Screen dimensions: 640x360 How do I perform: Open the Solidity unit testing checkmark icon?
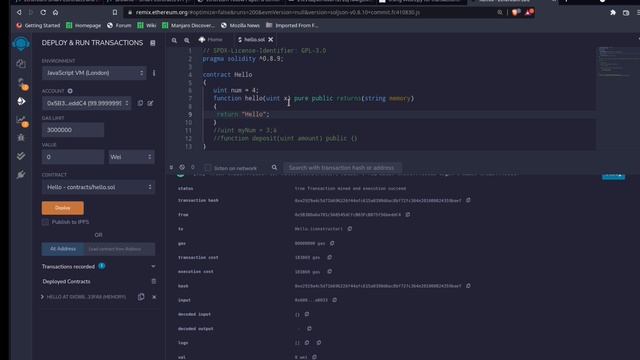click(21, 156)
